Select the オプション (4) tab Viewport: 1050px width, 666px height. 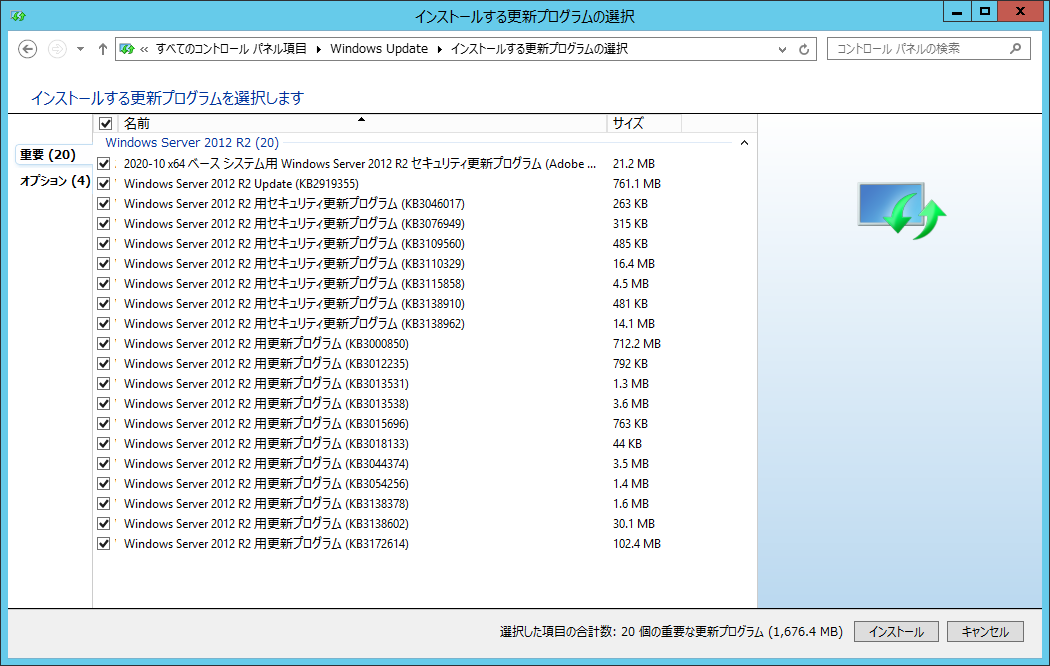coord(55,181)
